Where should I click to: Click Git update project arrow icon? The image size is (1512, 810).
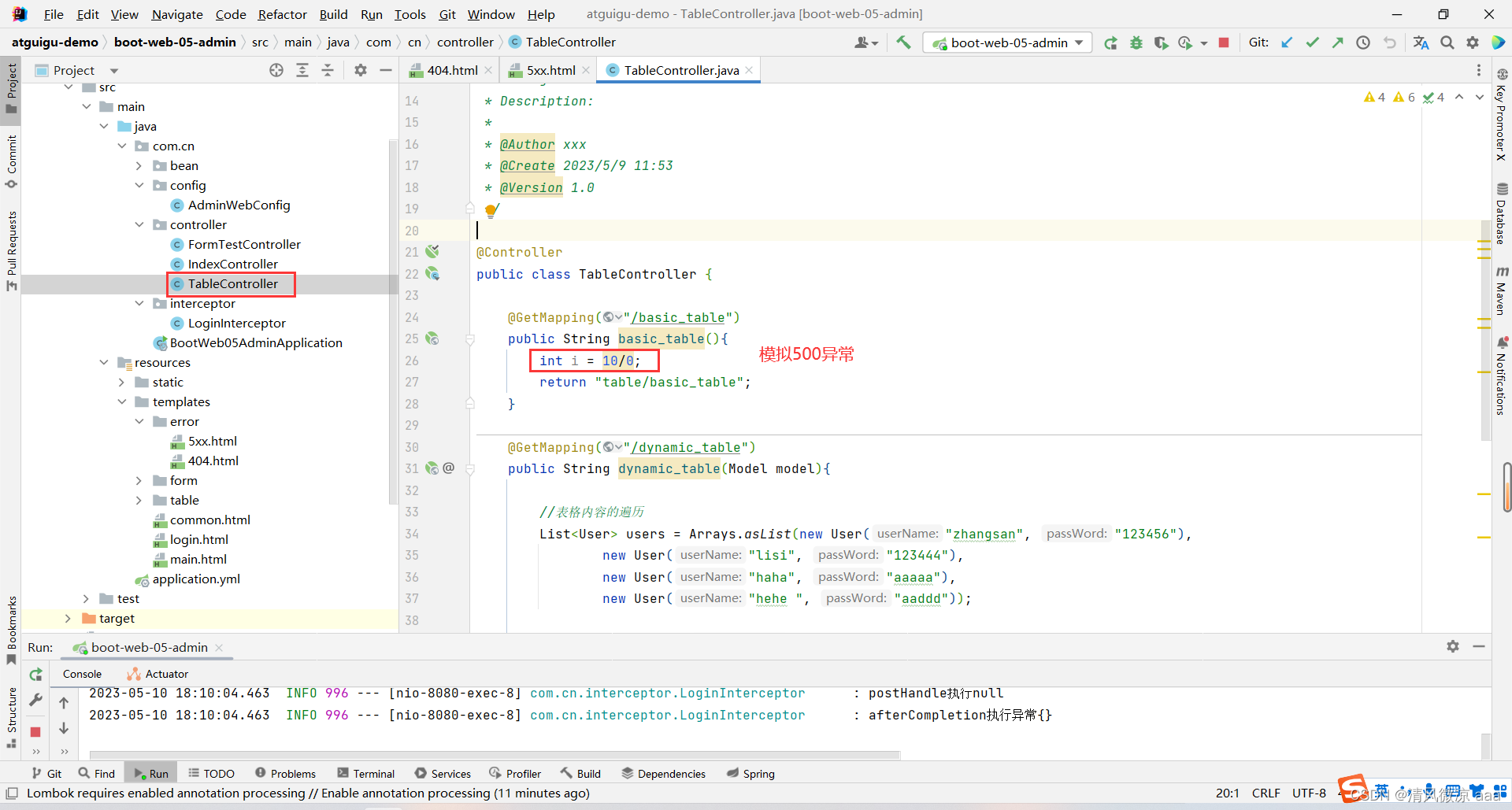pos(1287,43)
